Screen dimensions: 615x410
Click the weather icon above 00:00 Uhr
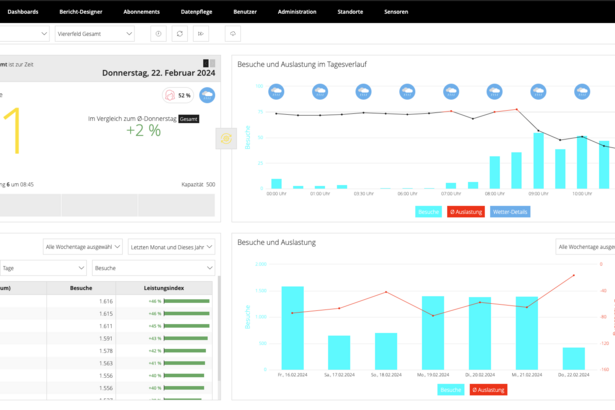tap(276, 91)
